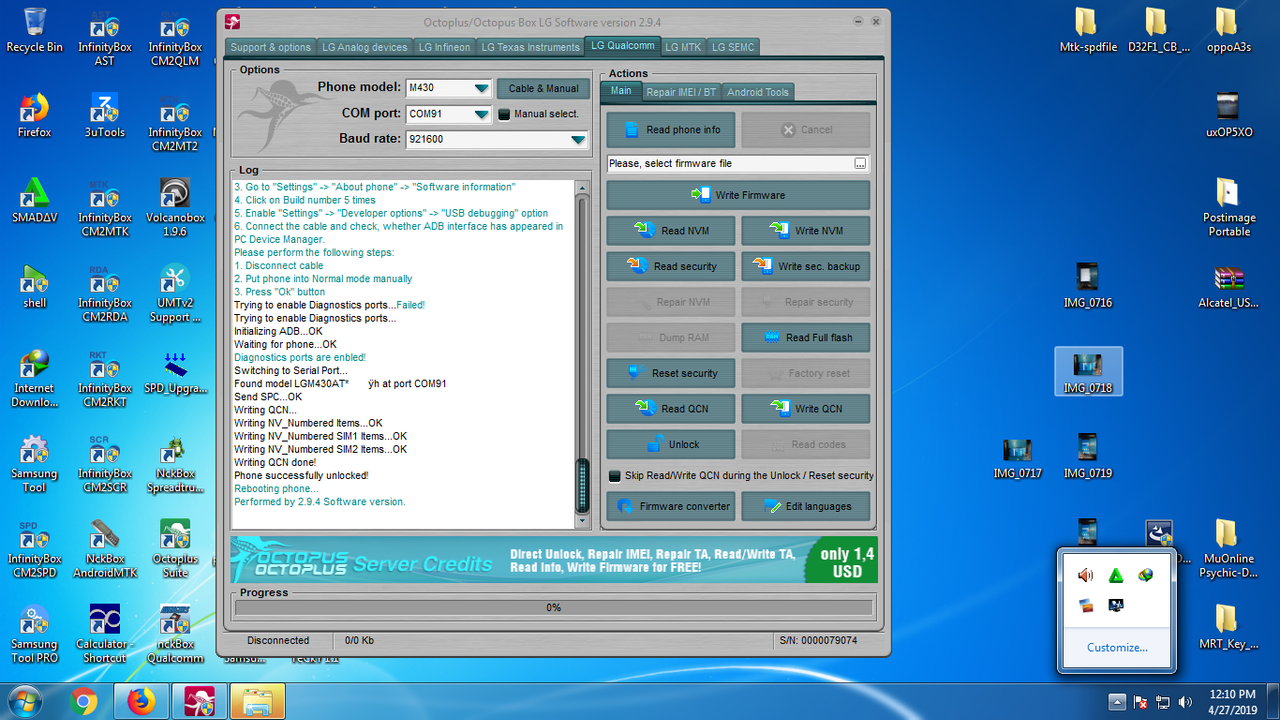Viewport: 1280px width, 720px height.
Task: Click the Read QCN button
Action: click(x=671, y=409)
